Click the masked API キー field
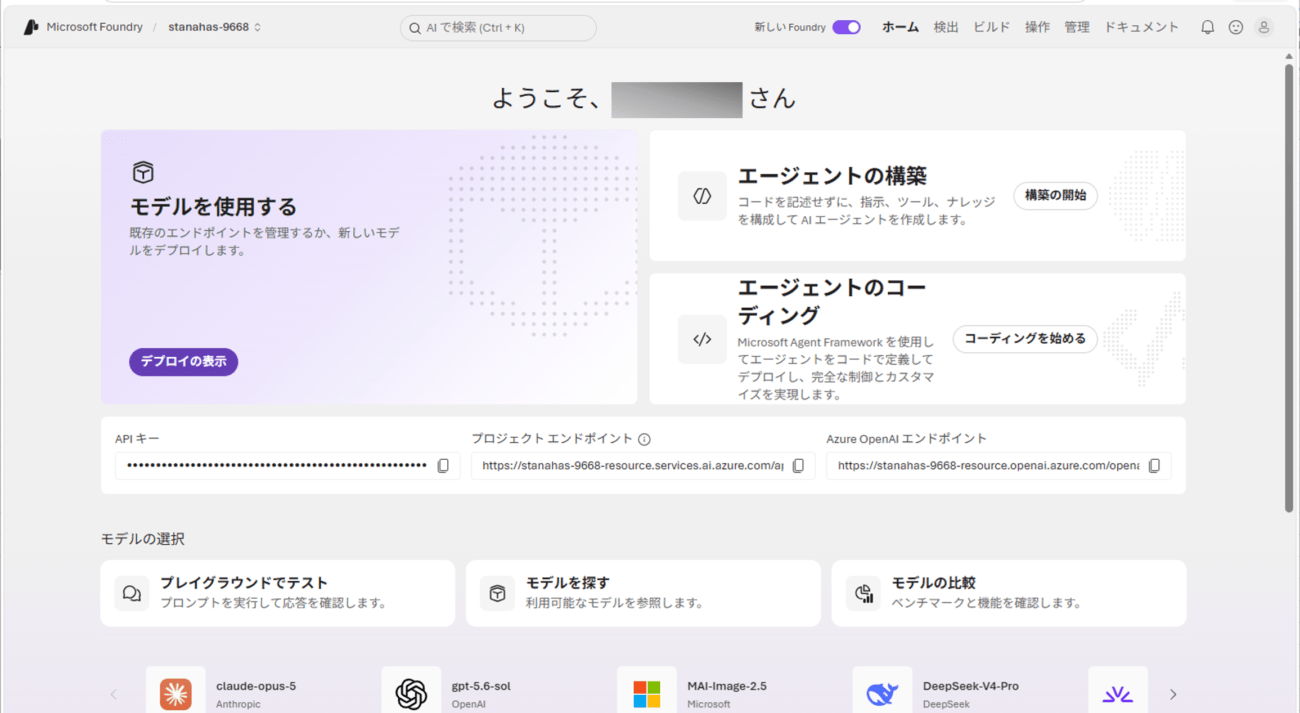1300x713 pixels. pyautogui.click(x=287, y=466)
